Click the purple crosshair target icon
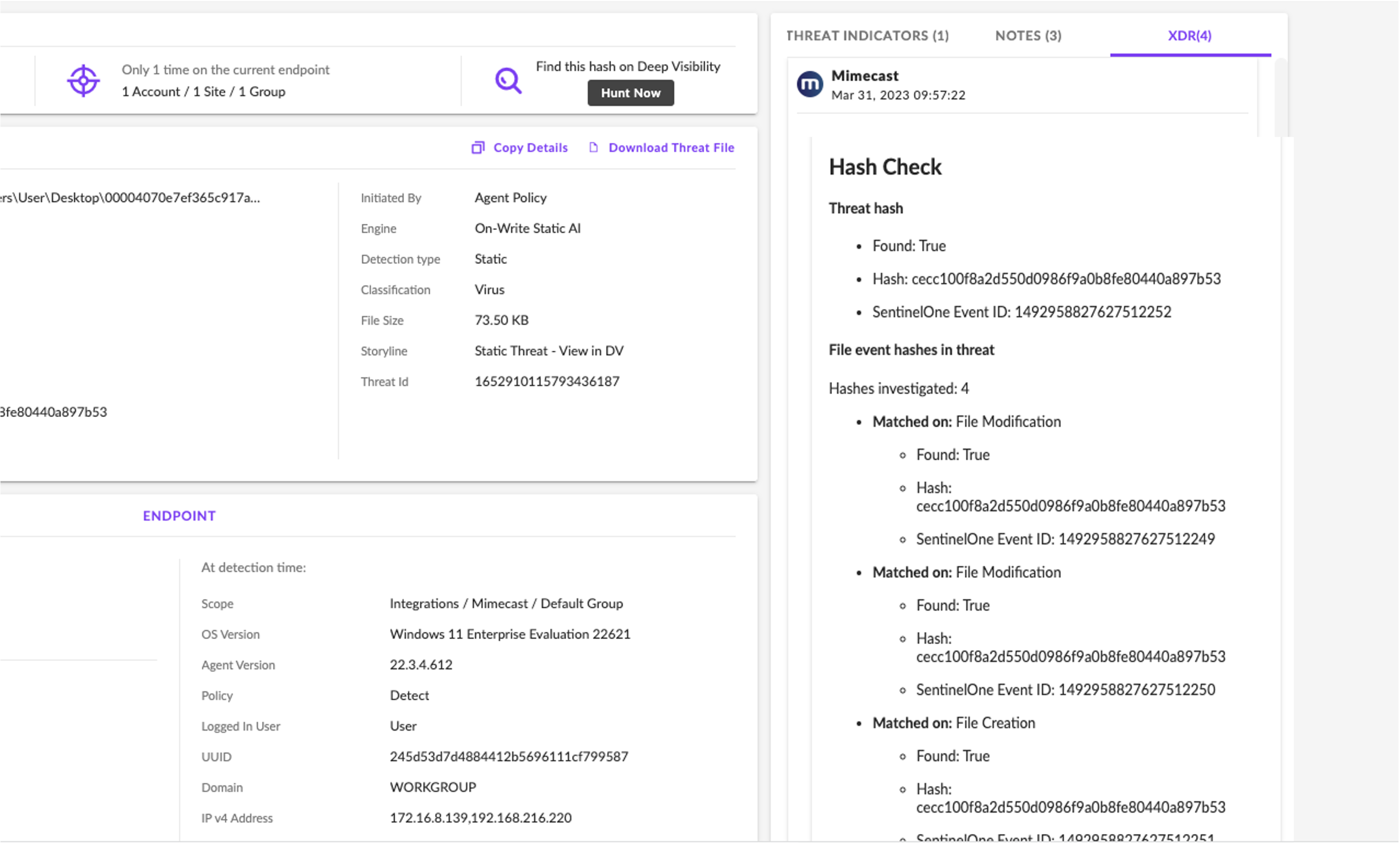 click(x=83, y=81)
